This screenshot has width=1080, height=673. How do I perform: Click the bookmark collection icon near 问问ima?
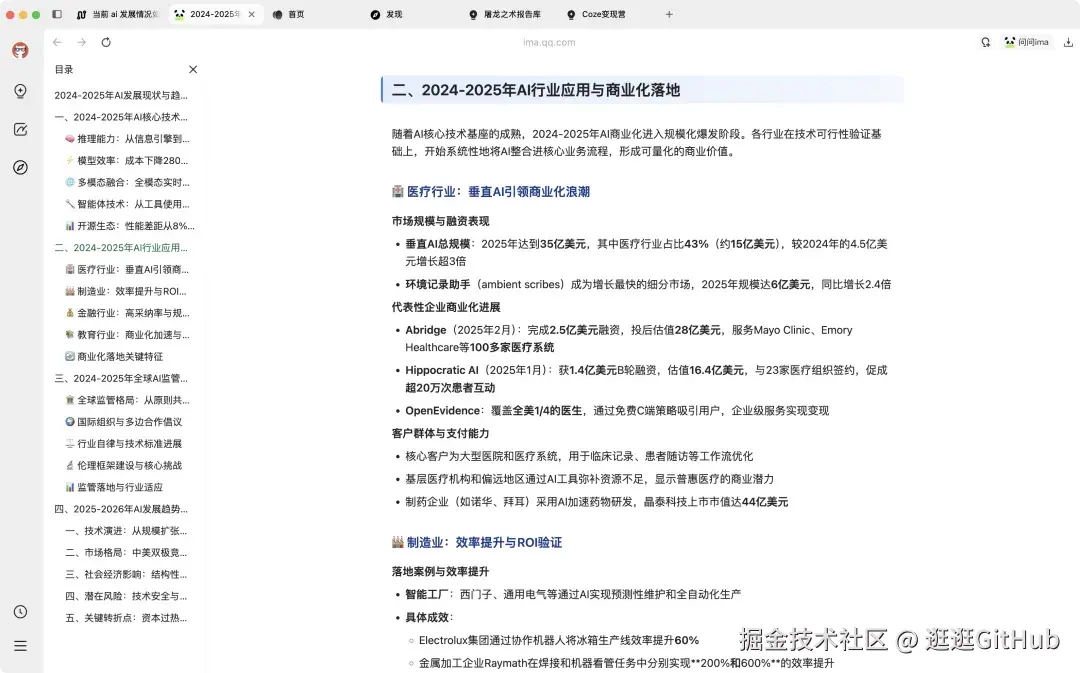click(x=986, y=42)
